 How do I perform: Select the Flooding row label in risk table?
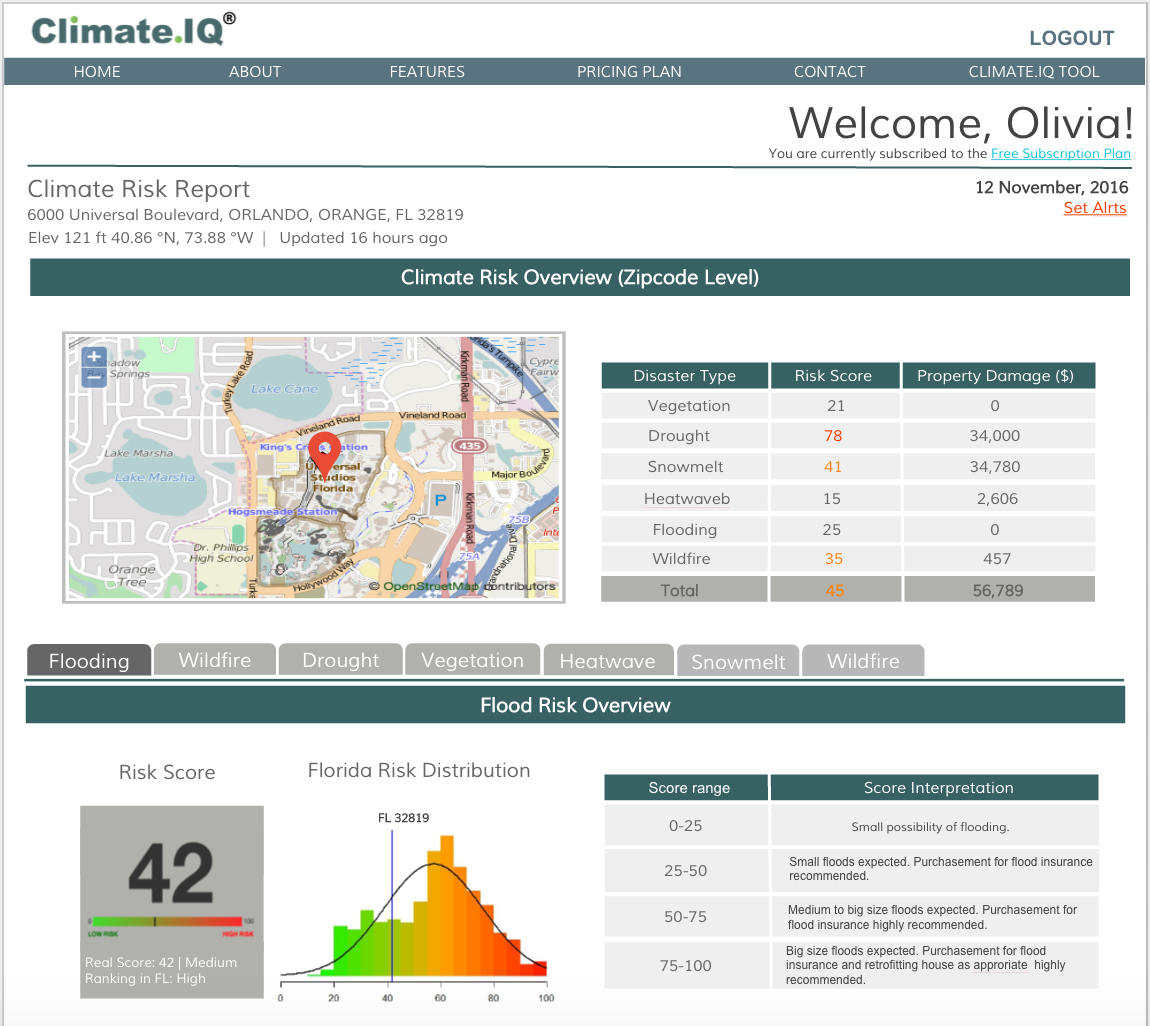tap(684, 530)
